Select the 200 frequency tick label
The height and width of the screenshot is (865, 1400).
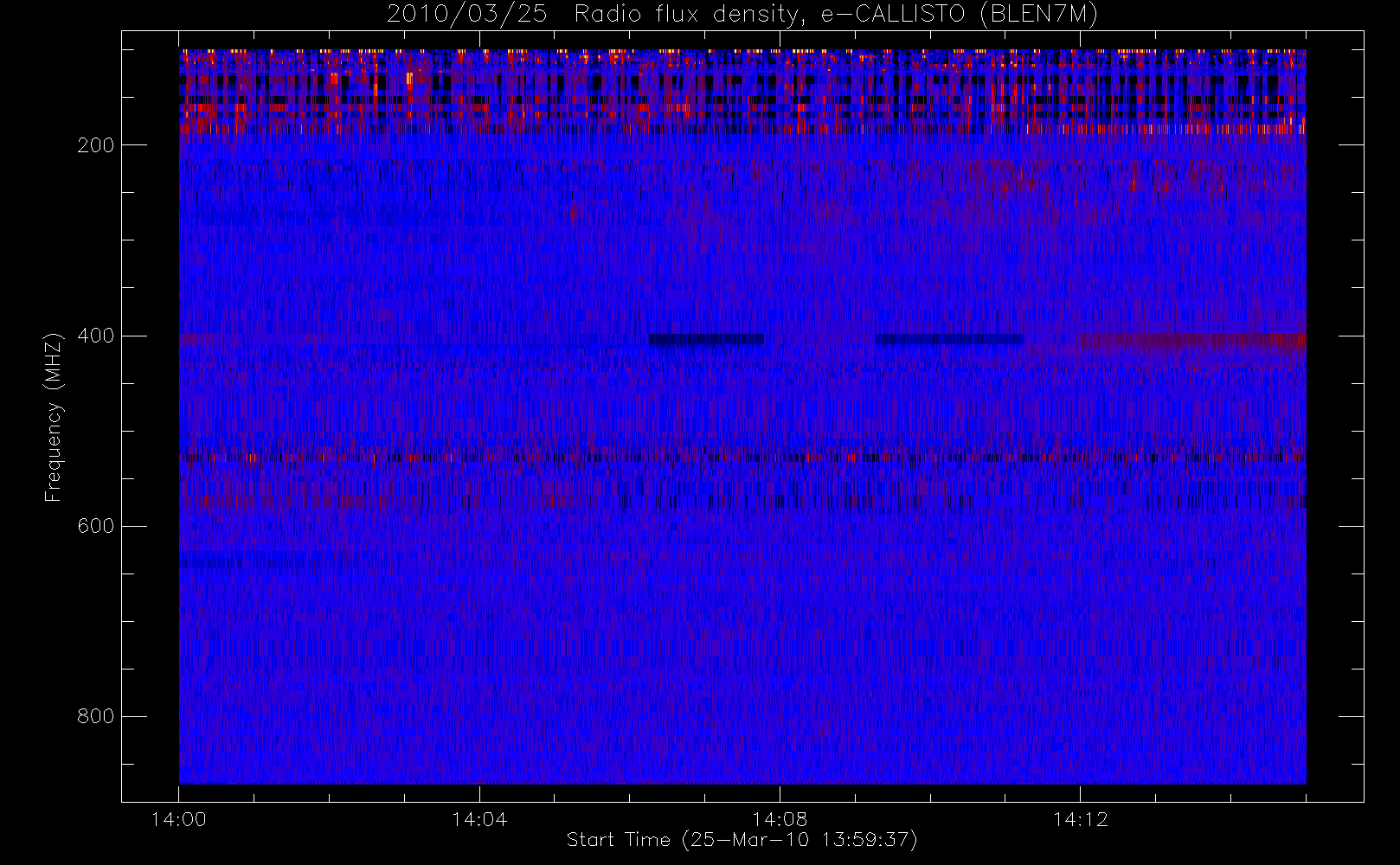(x=96, y=145)
